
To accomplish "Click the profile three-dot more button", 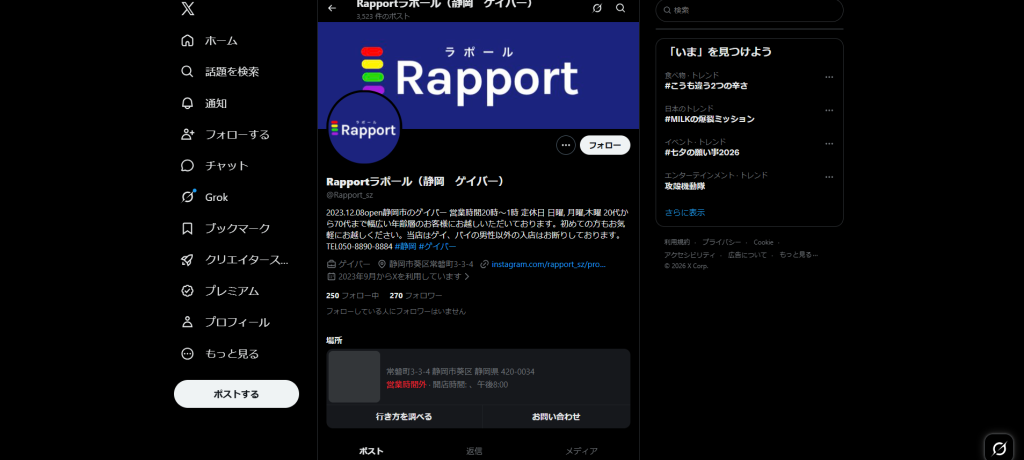I will [566, 145].
